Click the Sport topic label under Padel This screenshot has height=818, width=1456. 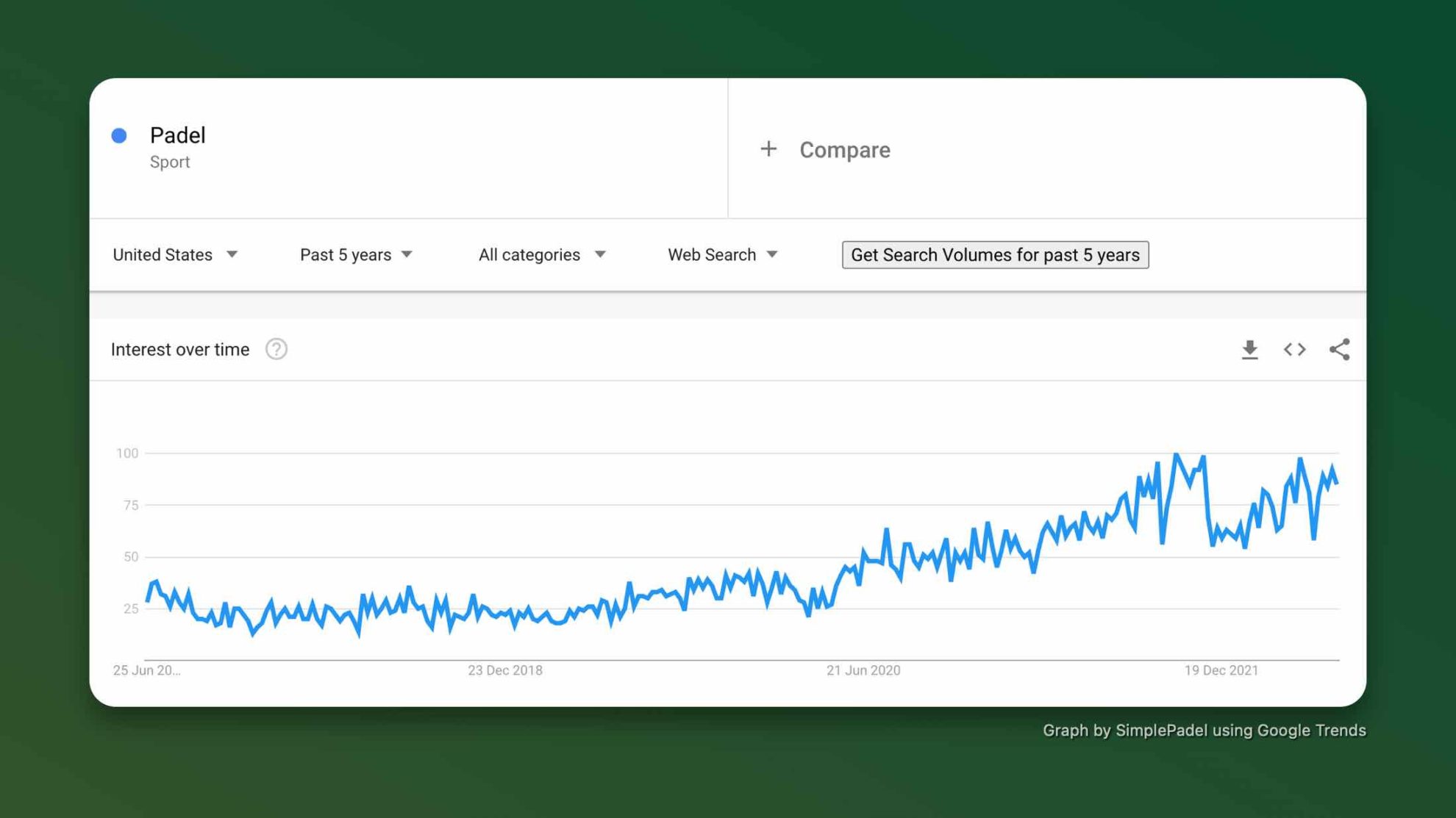tap(170, 162)
